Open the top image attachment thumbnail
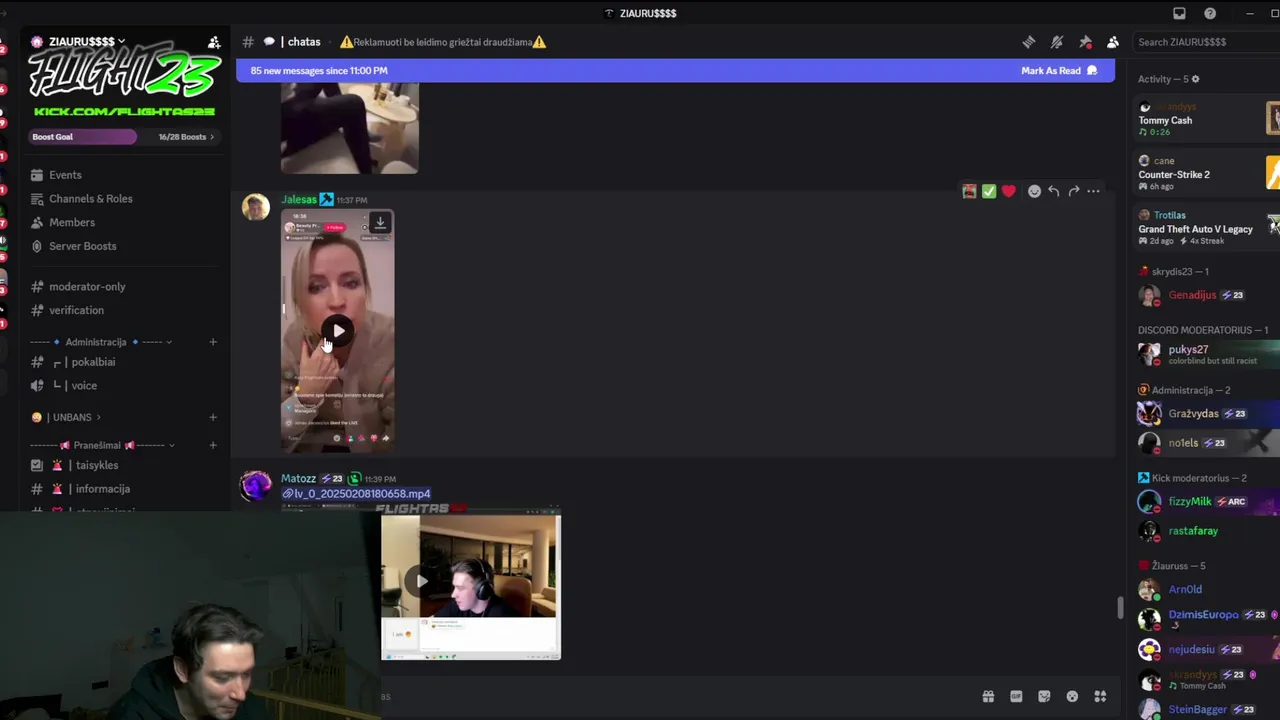The width and height of the screenshot is (1280, 720). click(349, 128)
